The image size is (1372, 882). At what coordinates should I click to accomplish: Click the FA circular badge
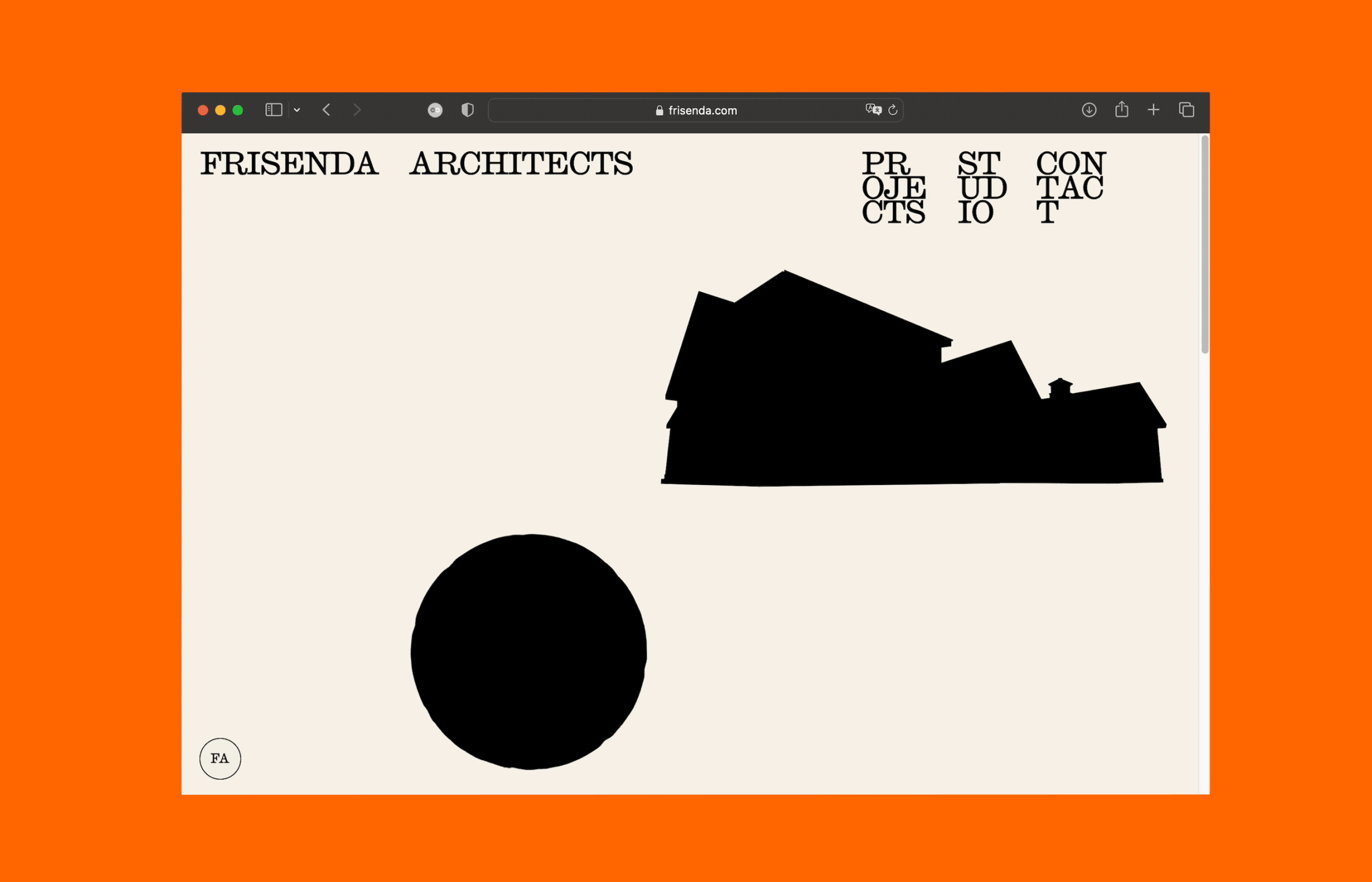[220, 758]
